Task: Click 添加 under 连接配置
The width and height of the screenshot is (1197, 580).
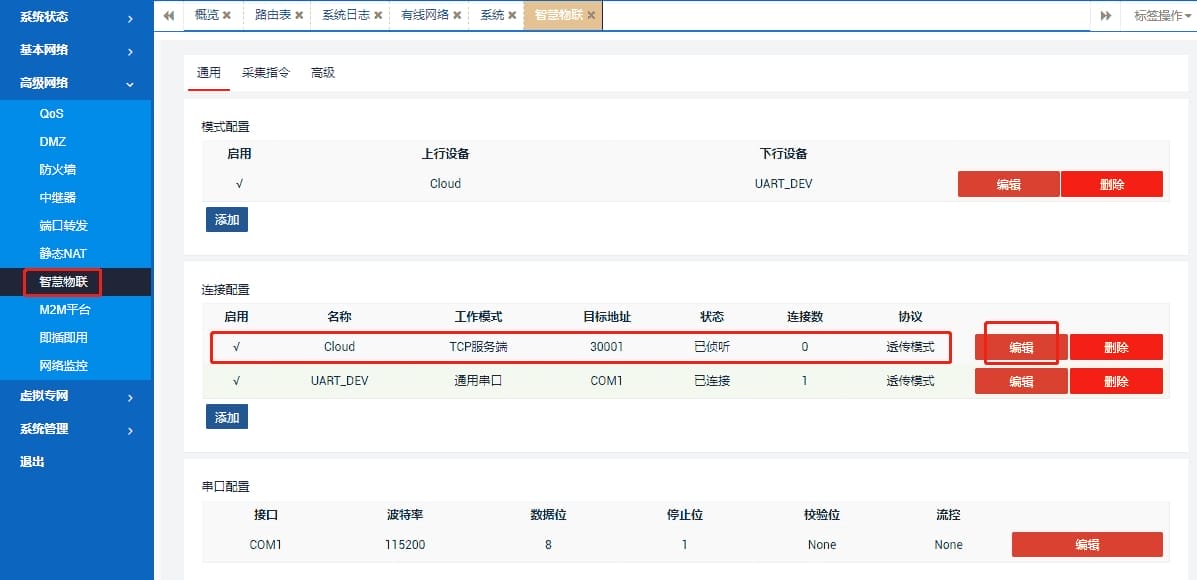Action: [226, 416]
